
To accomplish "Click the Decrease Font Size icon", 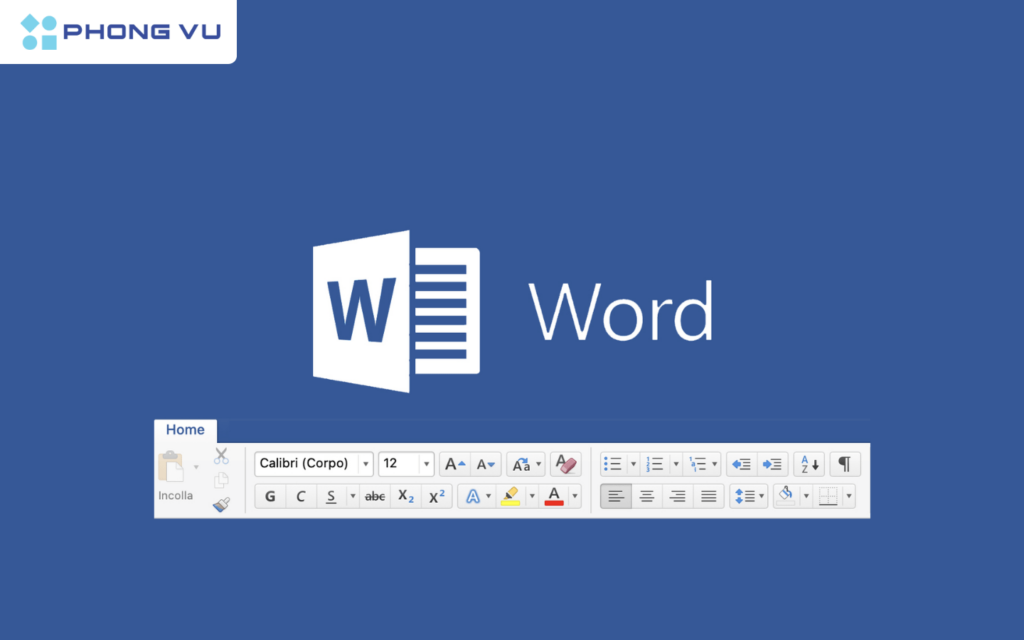I will [x=484, y=464].
